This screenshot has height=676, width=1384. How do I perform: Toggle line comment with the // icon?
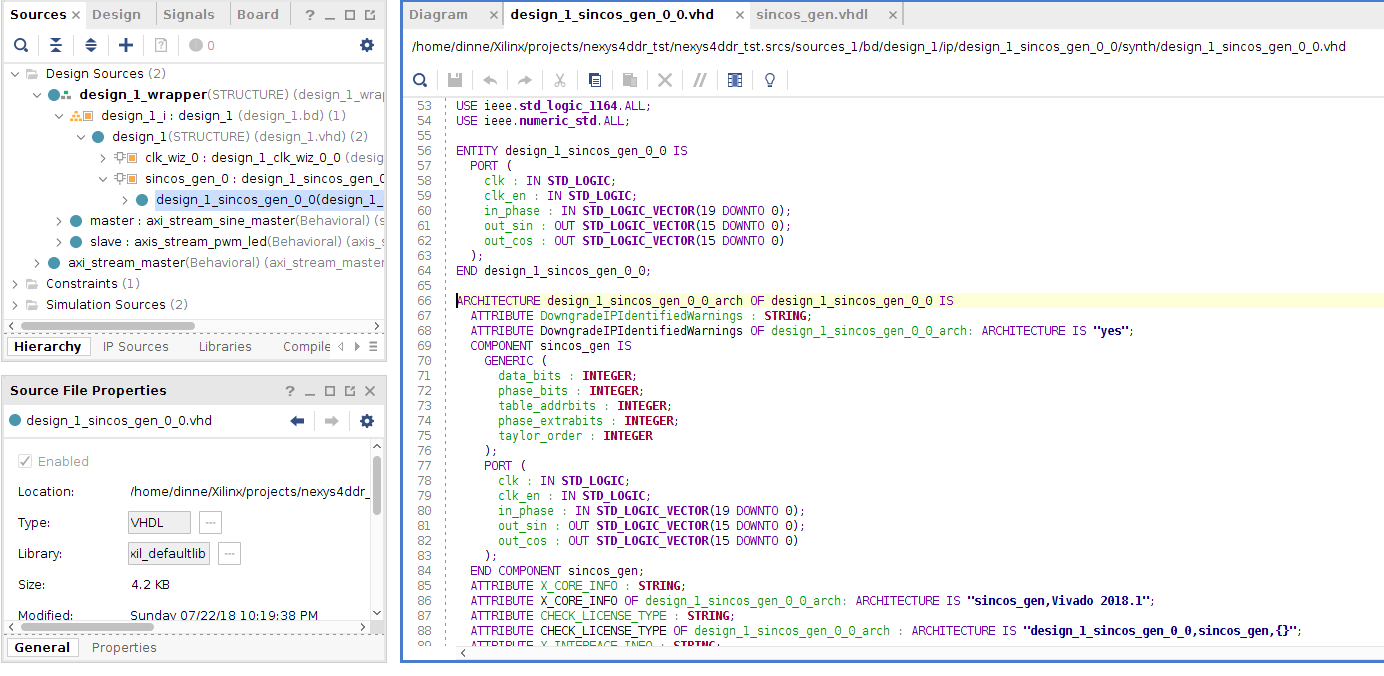tap(699, 80)
